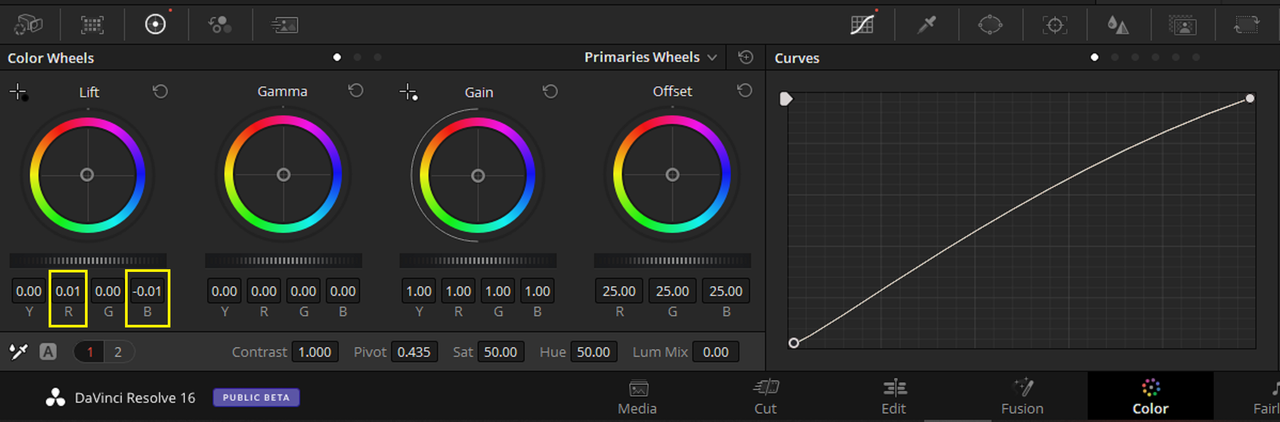Click the Gamma master wheel slider

283,260
